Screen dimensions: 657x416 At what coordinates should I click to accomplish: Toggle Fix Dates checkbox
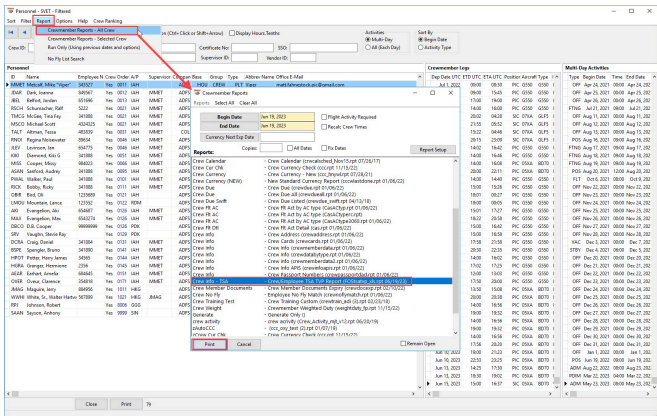pyautogui.click(x=324, y=148)
